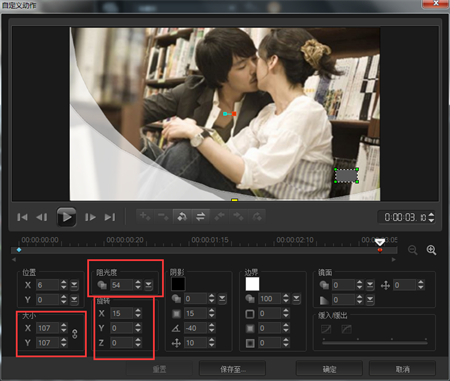Click the timecode field showing 0:00:03
This screenshot has width=450, height=381.
tap(405, 217)
